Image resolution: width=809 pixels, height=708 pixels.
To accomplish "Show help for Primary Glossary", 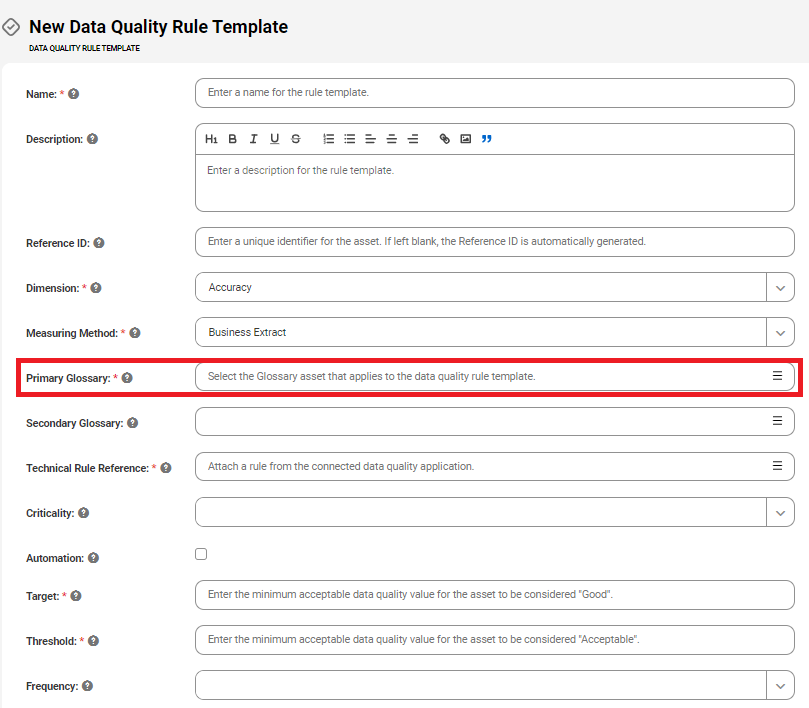I will tap(127, 378).
